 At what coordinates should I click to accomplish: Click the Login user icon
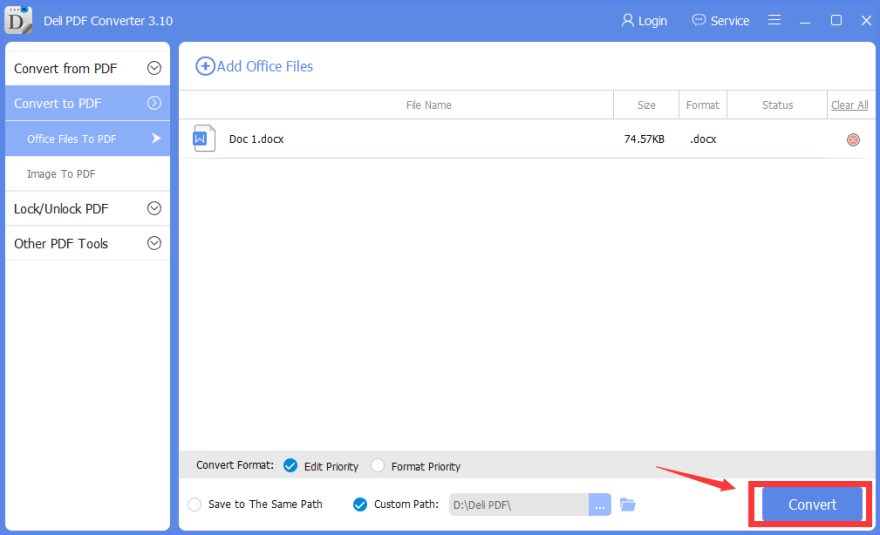pos(627,21)
